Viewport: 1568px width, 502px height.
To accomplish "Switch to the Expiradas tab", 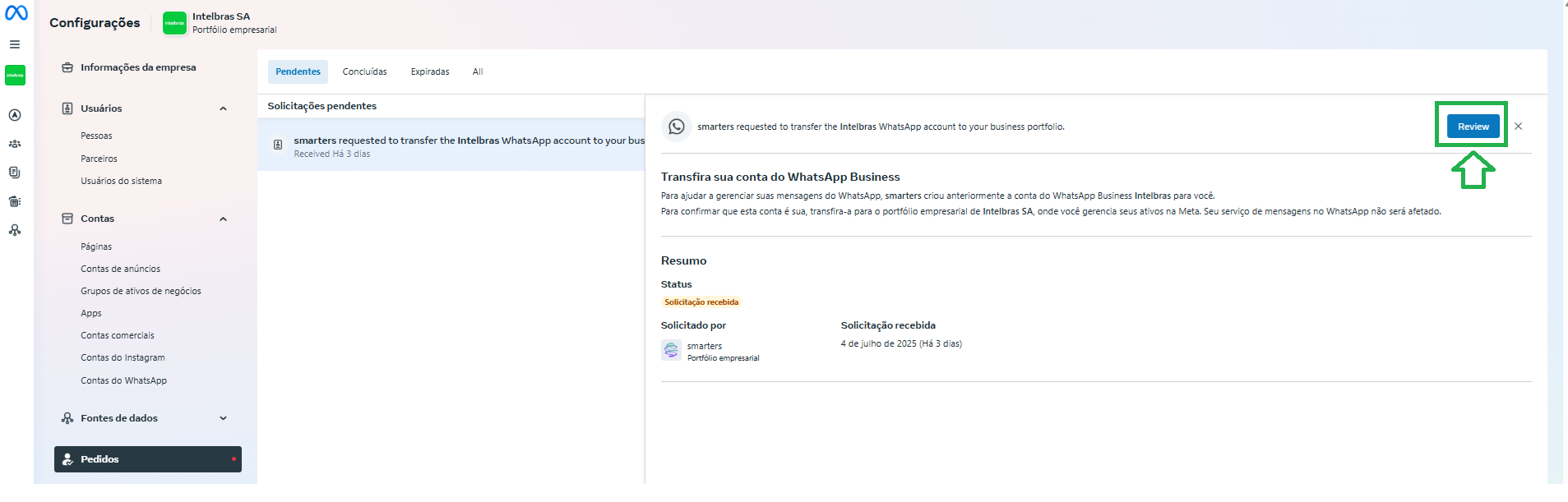I will [x=430, y=72].
